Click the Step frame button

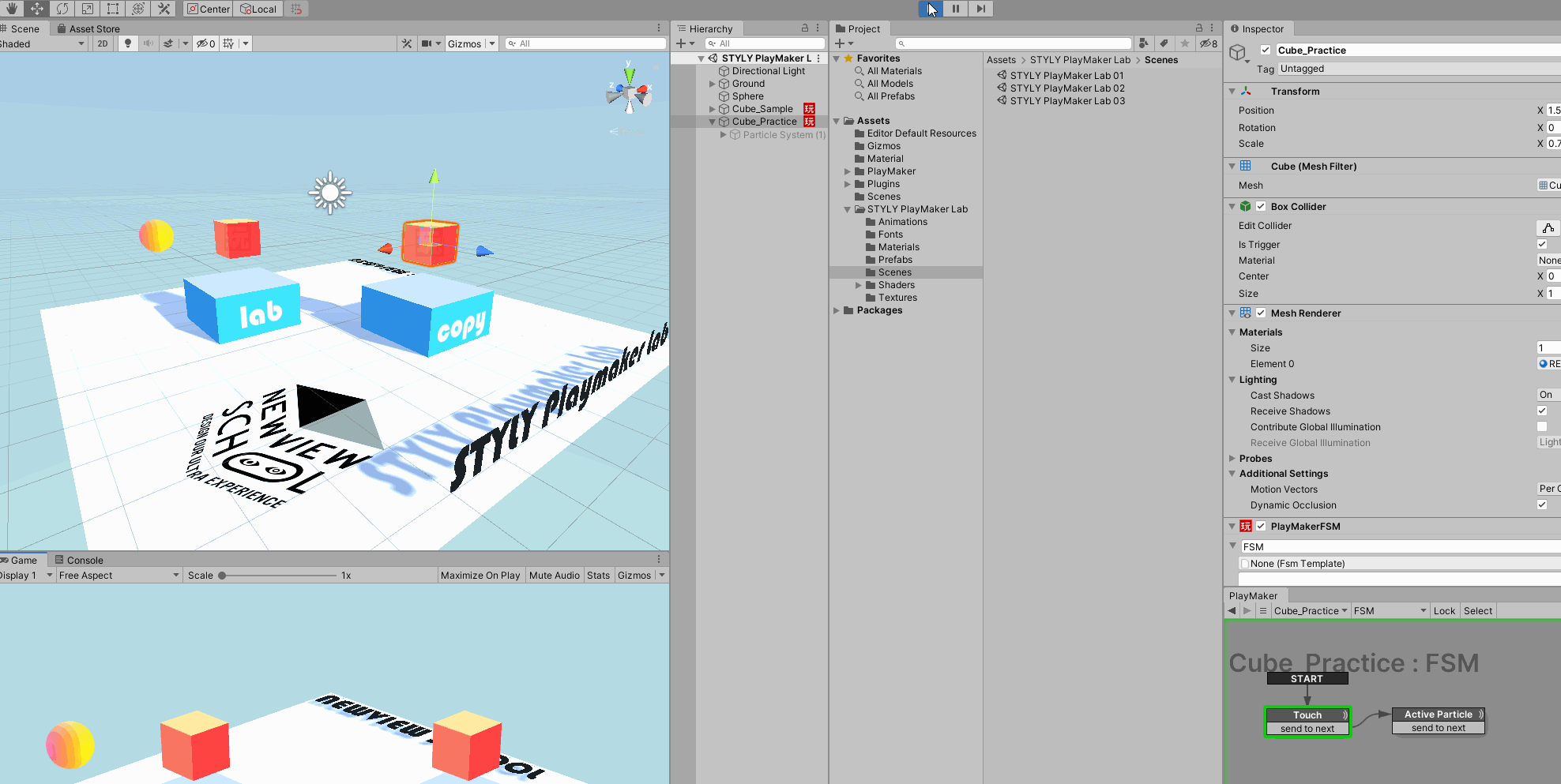coord(980,9)
